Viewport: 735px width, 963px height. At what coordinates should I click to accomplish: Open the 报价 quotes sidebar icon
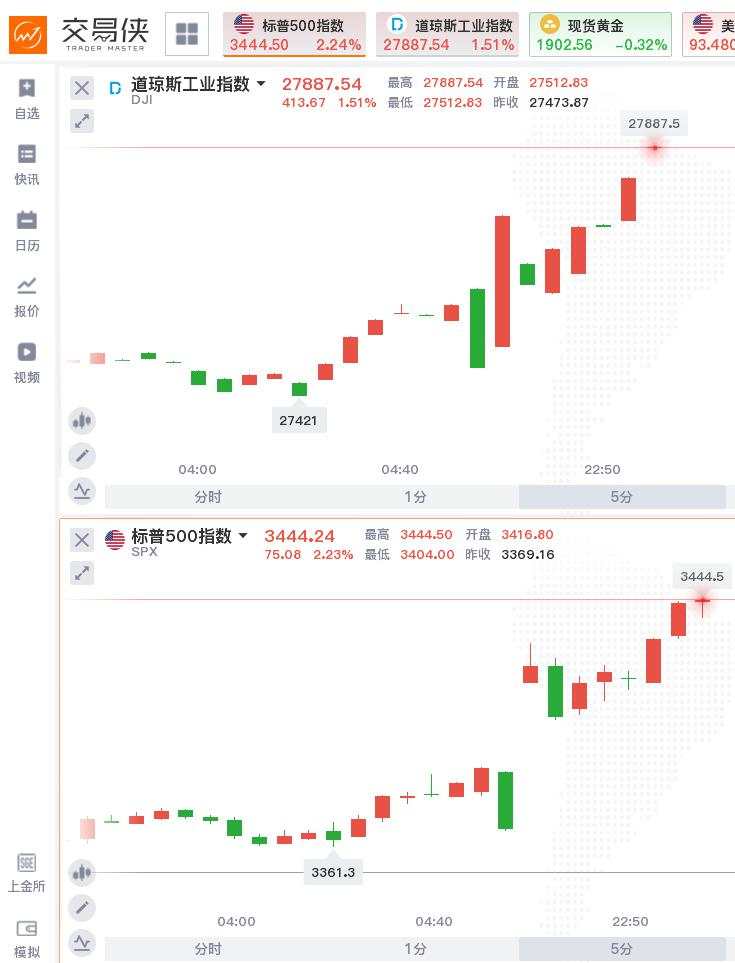click(27, 297)
